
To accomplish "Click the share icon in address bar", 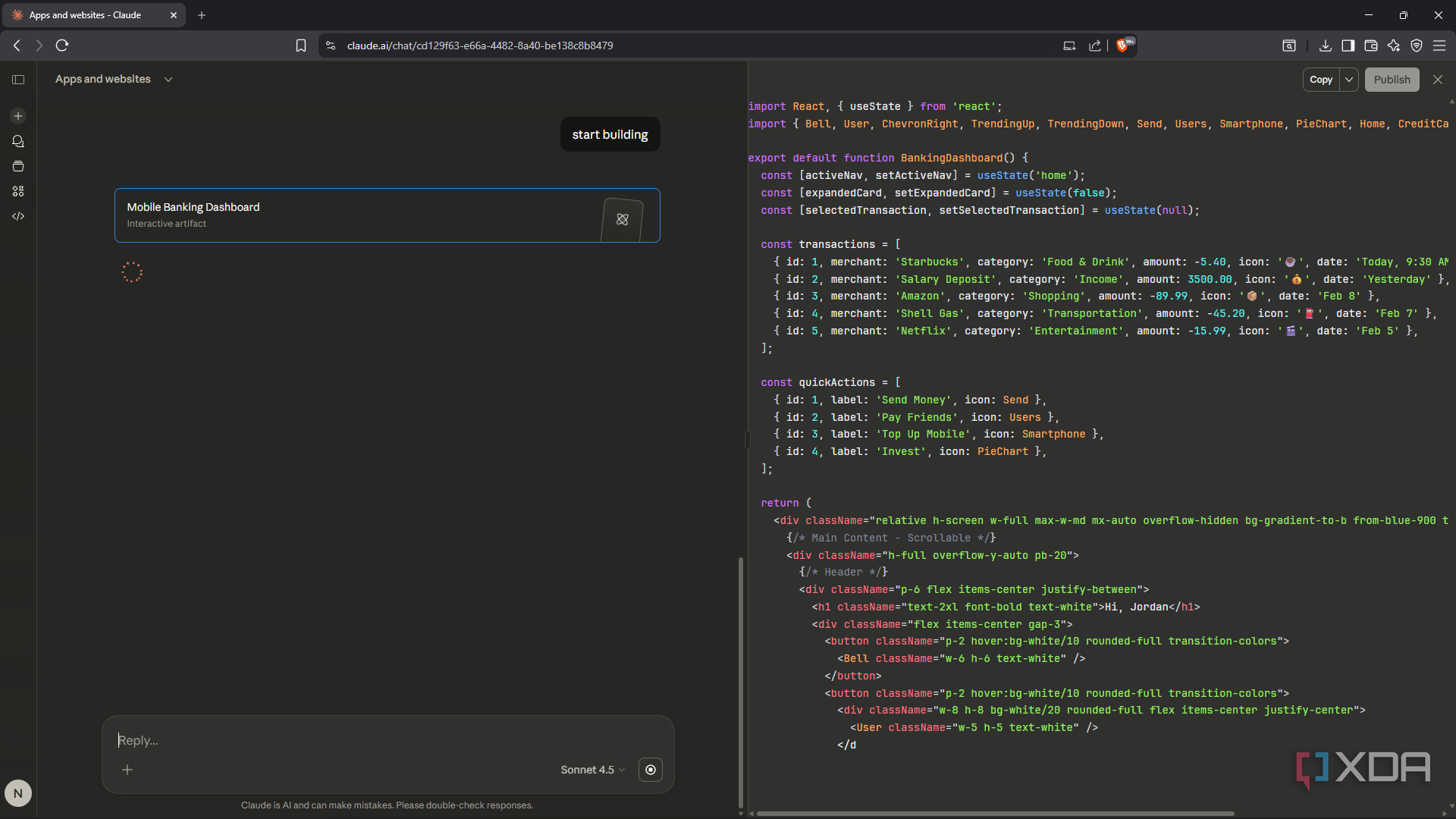I will (x=1095, y=45).
